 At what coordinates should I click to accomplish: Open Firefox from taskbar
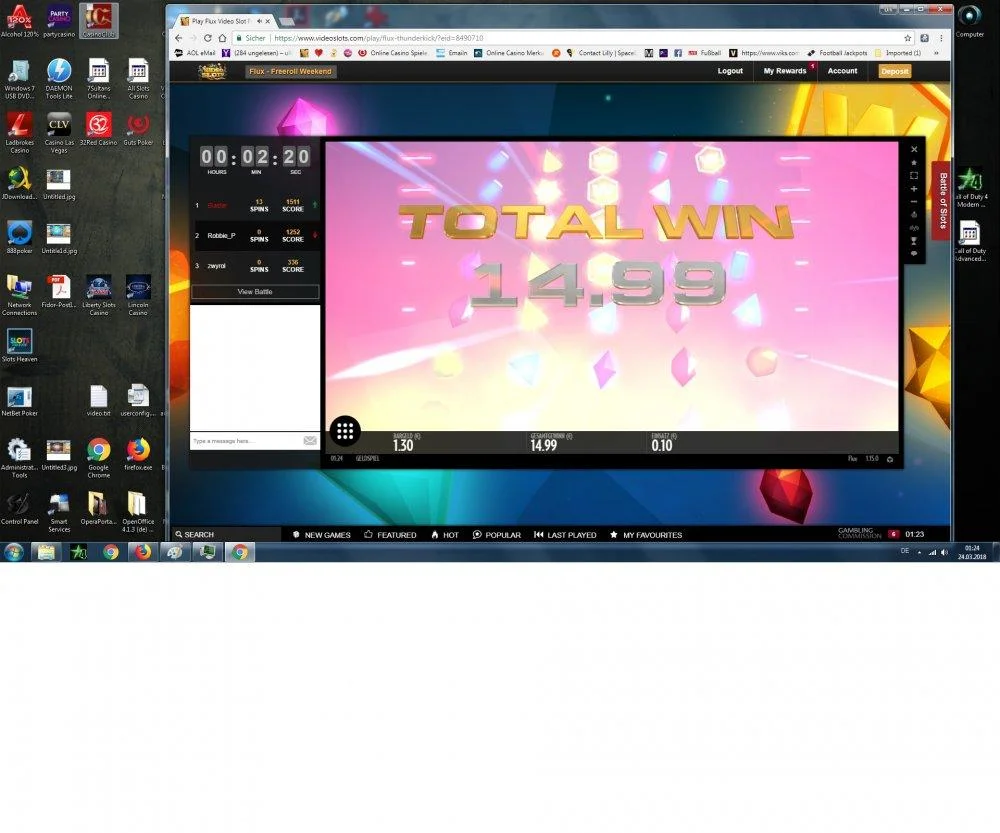143,552
